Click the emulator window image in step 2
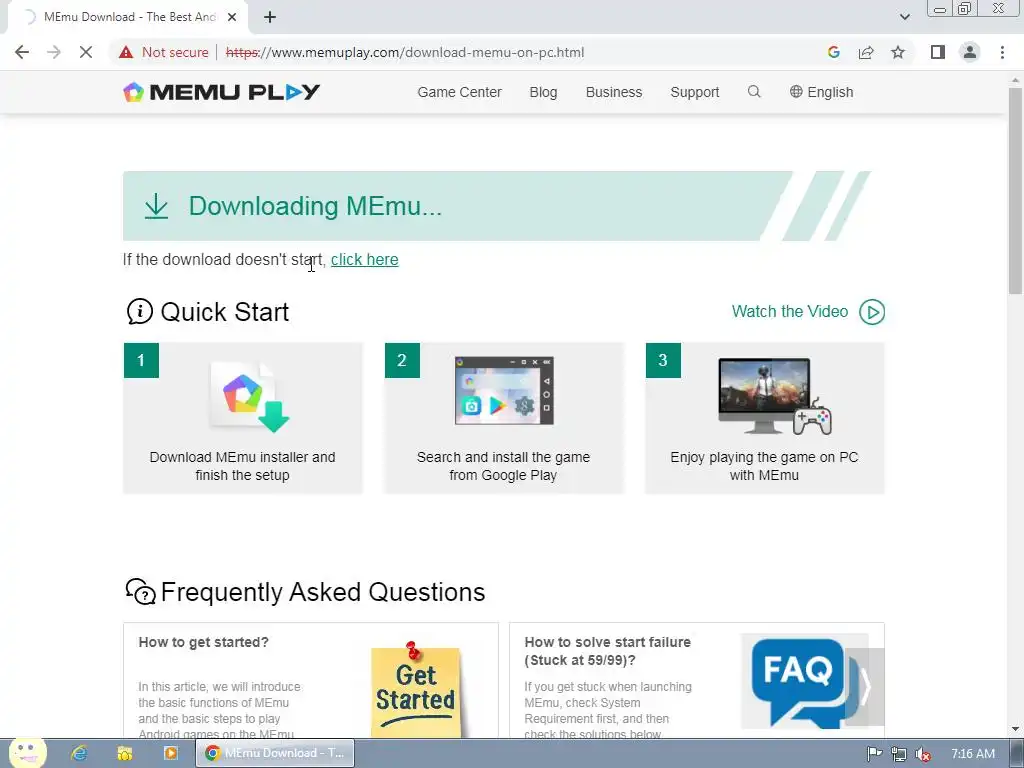The height and width of the screenshot is (768, 1024). pyautogui.click(x=504, y=391)
